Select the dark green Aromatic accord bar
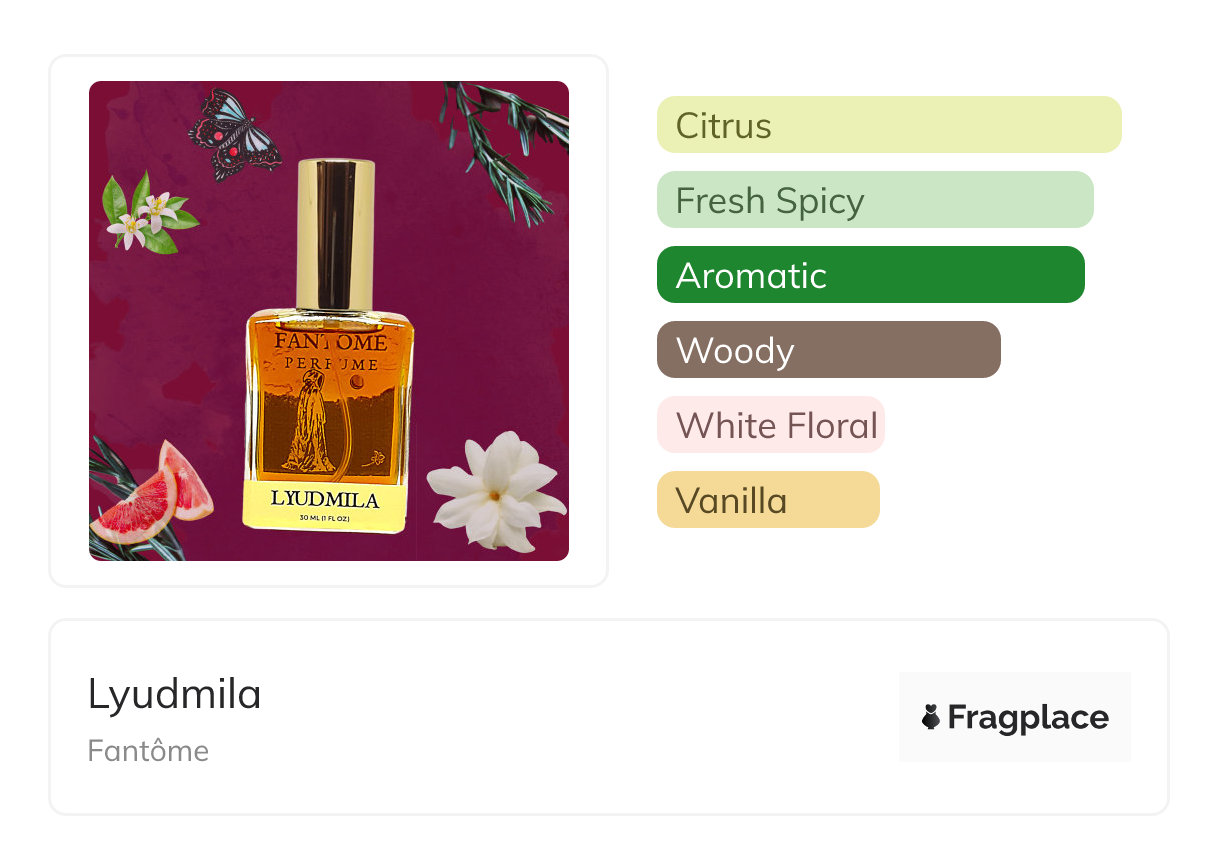This screenshot has height=864, width=1218. [x=870, y=275]
